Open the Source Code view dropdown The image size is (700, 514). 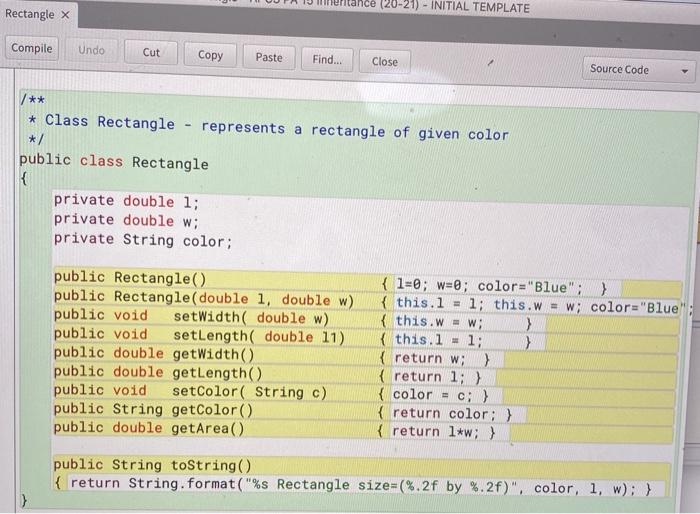638,70
